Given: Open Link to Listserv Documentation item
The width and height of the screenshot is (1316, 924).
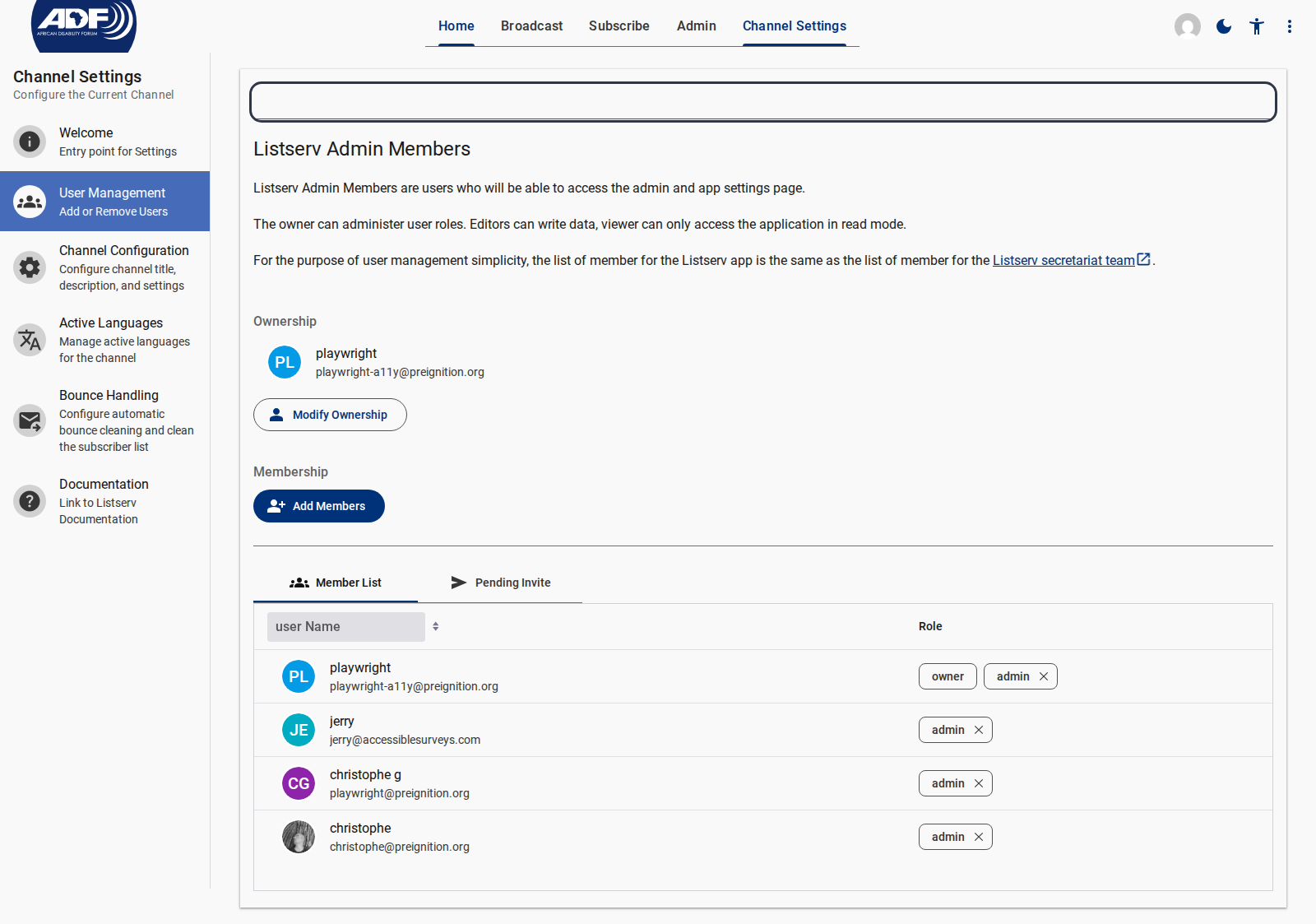Looking at the screenshot, I should pyautogui.click(x=105, y=501).
